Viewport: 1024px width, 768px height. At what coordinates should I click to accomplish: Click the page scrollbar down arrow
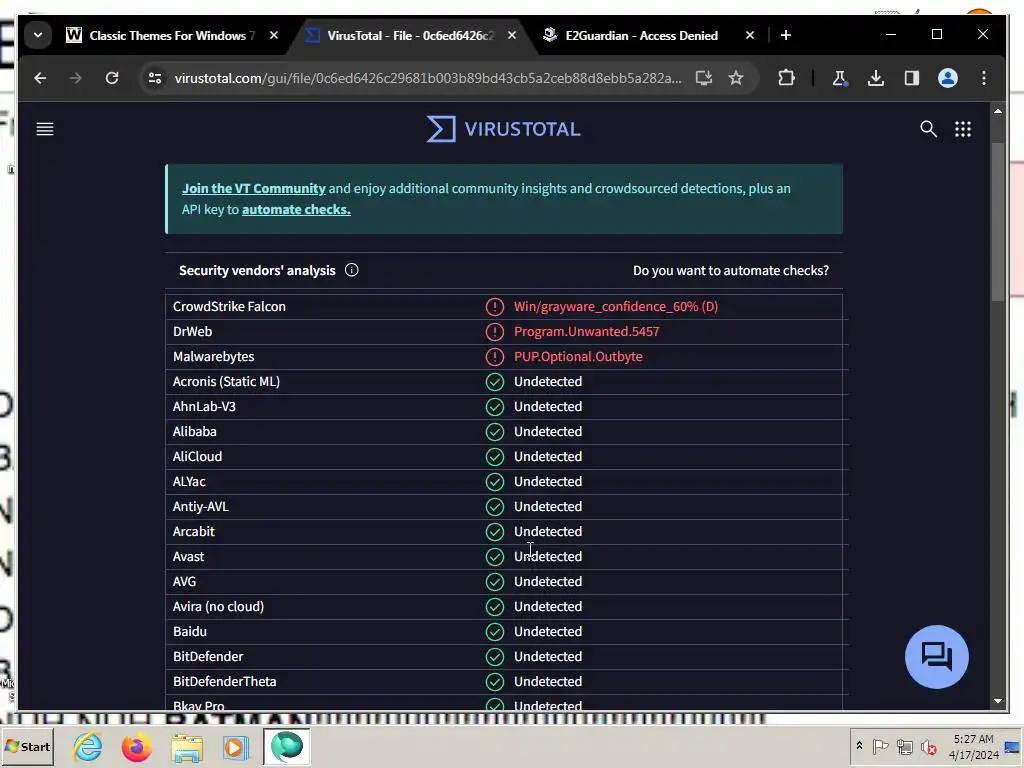[x=997, y=701]
